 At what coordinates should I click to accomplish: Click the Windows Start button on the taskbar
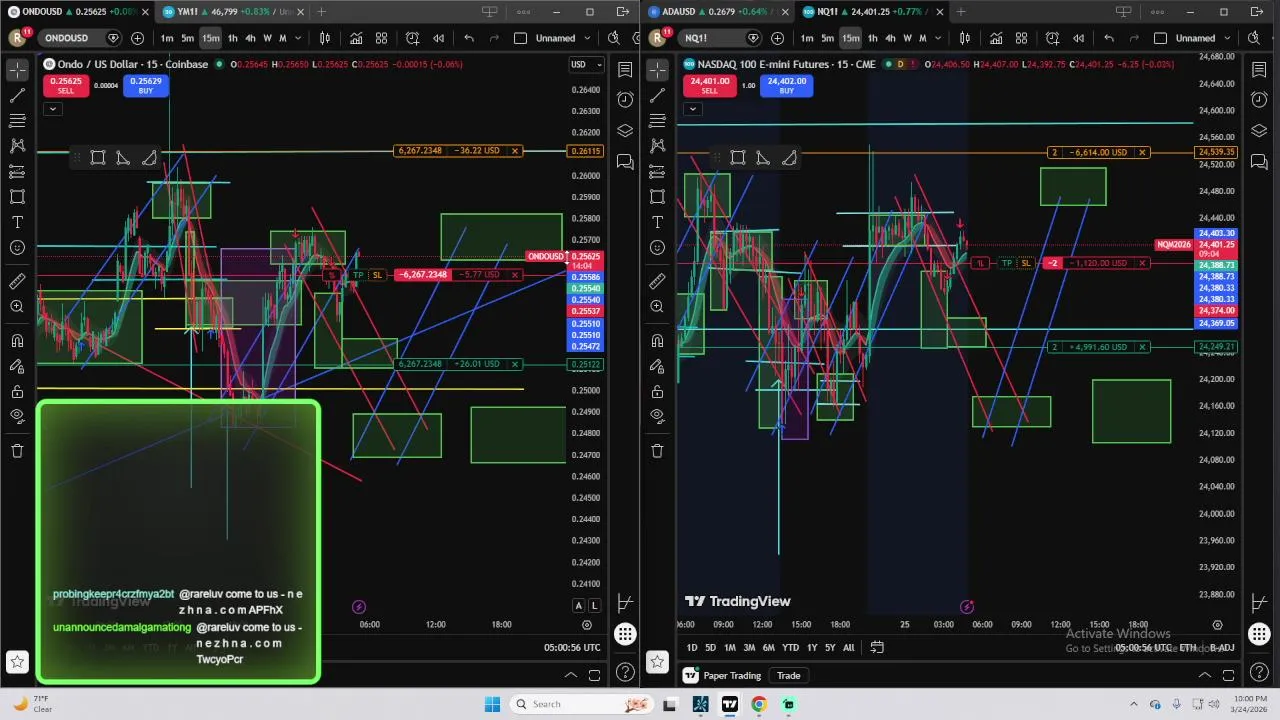pyautogui.click(x=492, y=704)
